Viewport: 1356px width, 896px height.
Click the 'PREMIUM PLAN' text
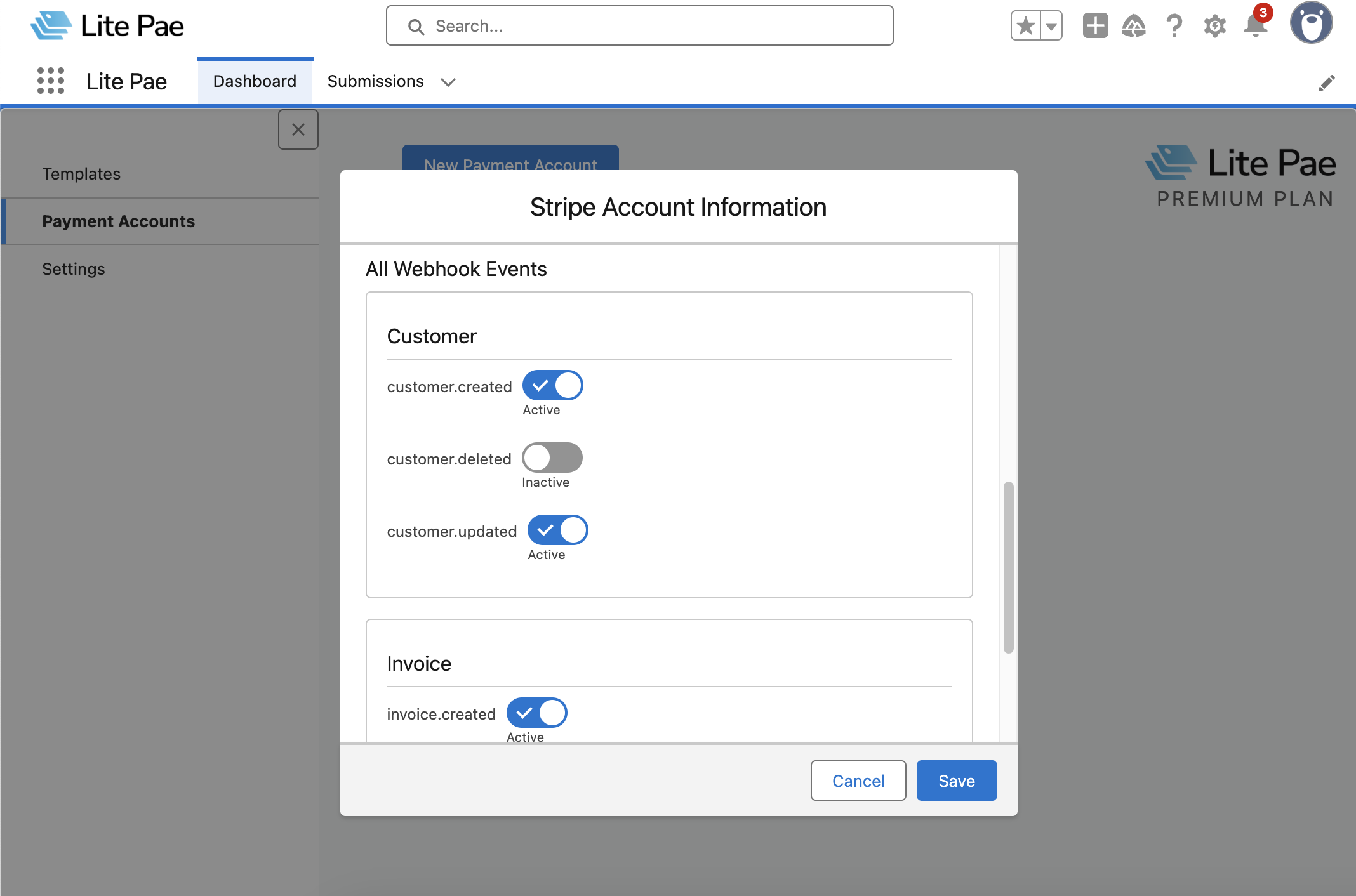(1246, 199)
